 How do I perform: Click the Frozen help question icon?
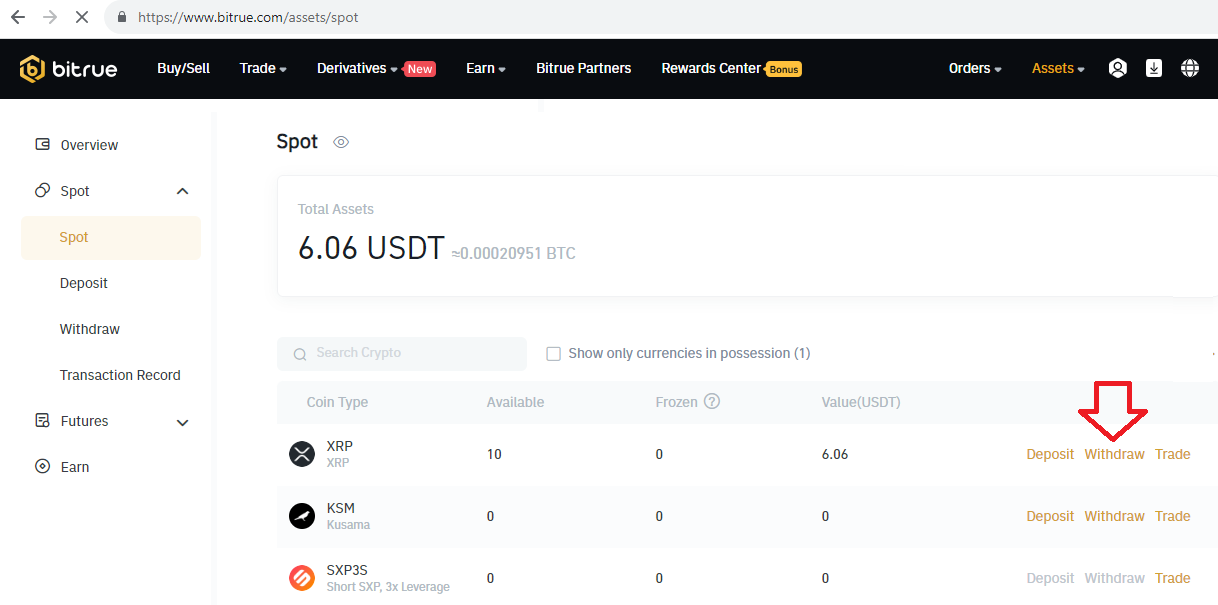pyautogui.click(x=712, y=402)
